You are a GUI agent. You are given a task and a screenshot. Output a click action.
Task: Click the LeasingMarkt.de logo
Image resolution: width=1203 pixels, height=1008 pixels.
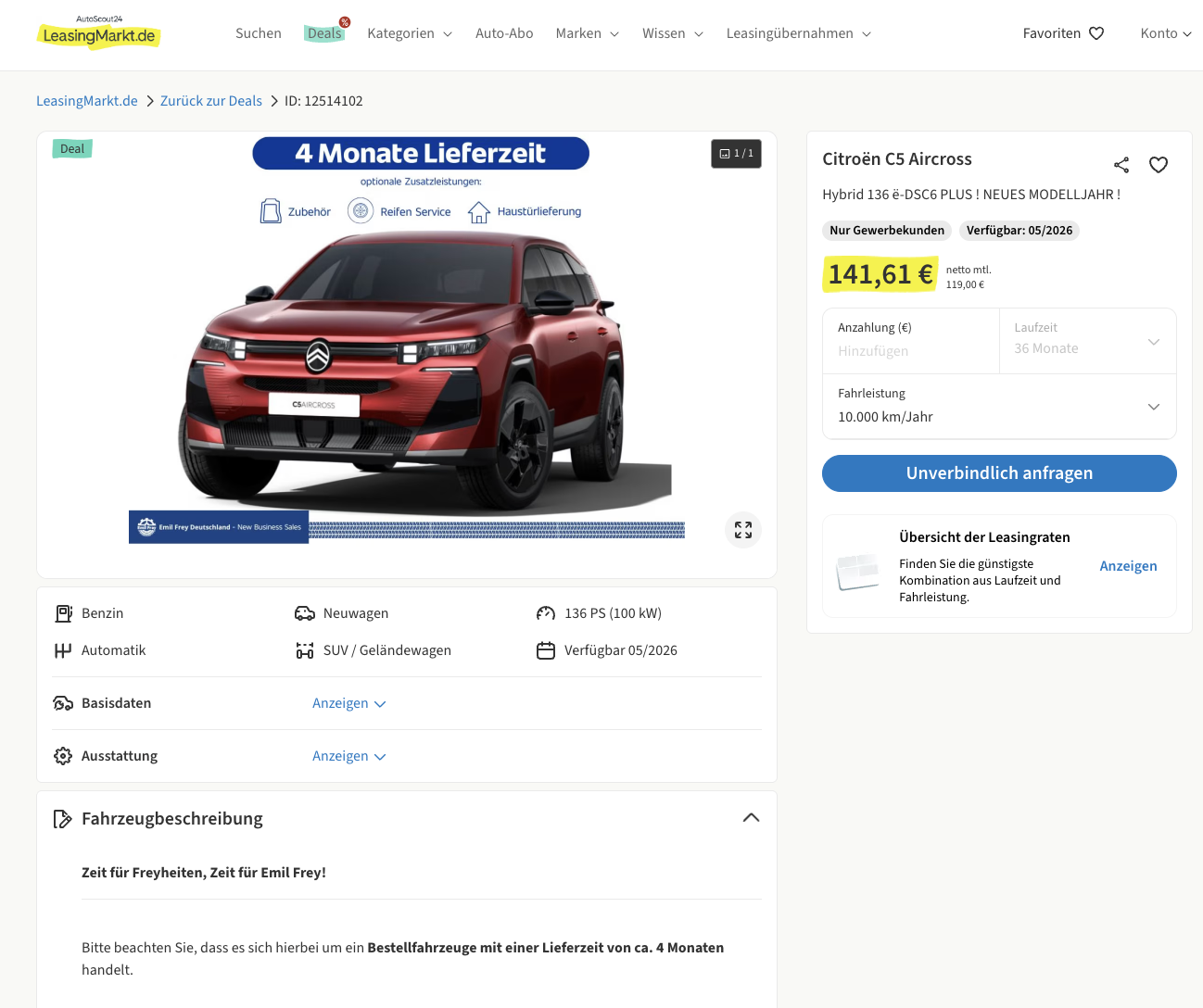(x=98, y=34)
